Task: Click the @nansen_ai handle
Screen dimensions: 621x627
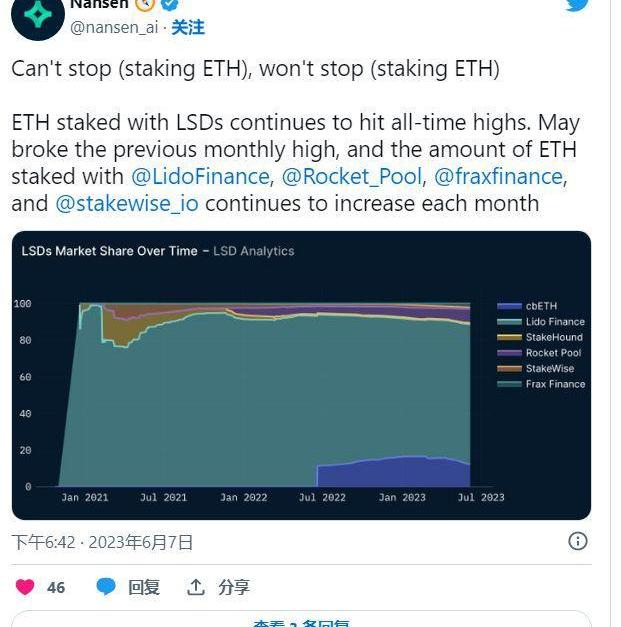Action: click(114, 28)
